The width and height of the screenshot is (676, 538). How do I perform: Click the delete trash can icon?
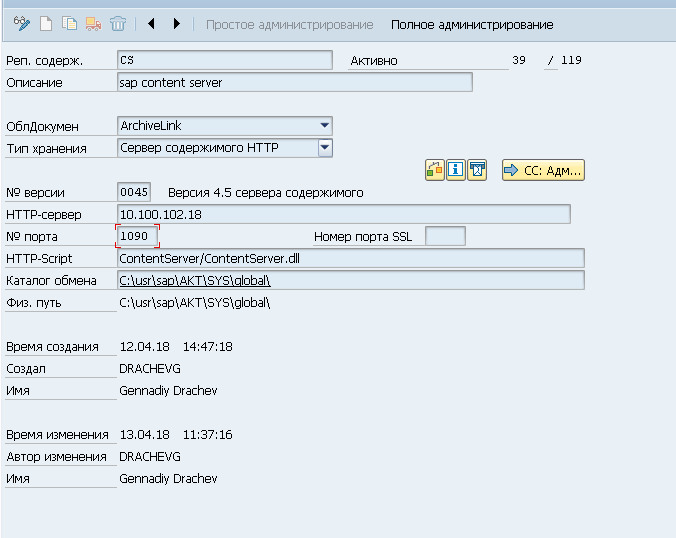(118, 23)
